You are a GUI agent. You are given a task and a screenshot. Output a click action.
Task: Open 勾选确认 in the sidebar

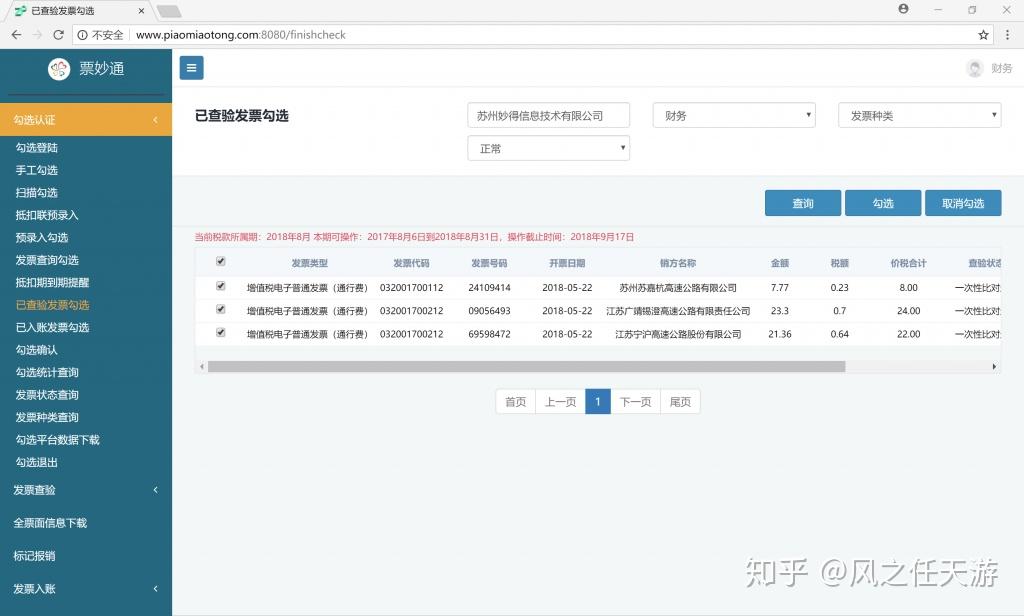coord(37,350)
